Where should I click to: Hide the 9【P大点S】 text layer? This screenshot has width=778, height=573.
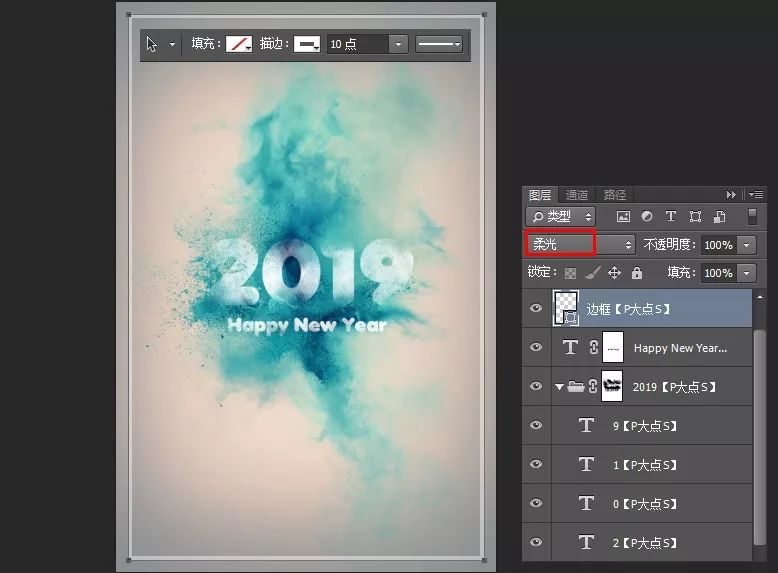coord(536,425)
